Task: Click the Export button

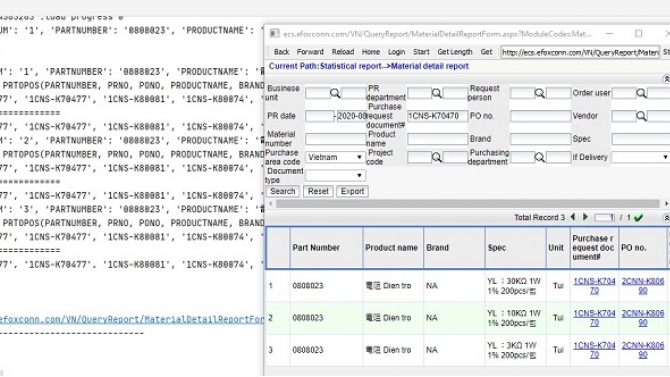Action: point(352,191)
